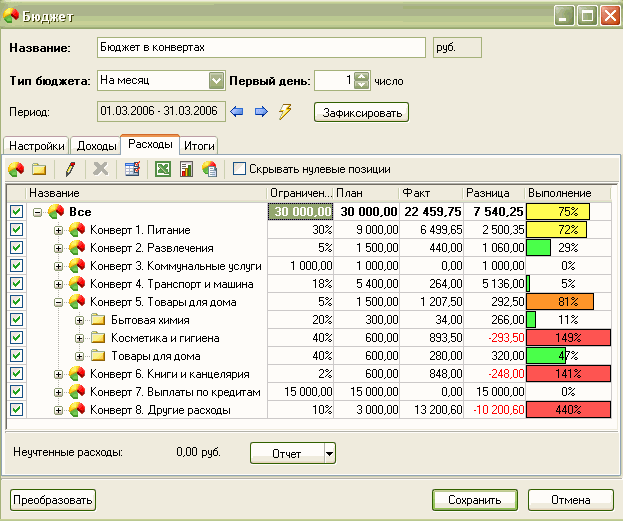Click the table settings toolbar icon
This screenshot has height=521, width=623.
pyautogui.click(x=132, y=169)
